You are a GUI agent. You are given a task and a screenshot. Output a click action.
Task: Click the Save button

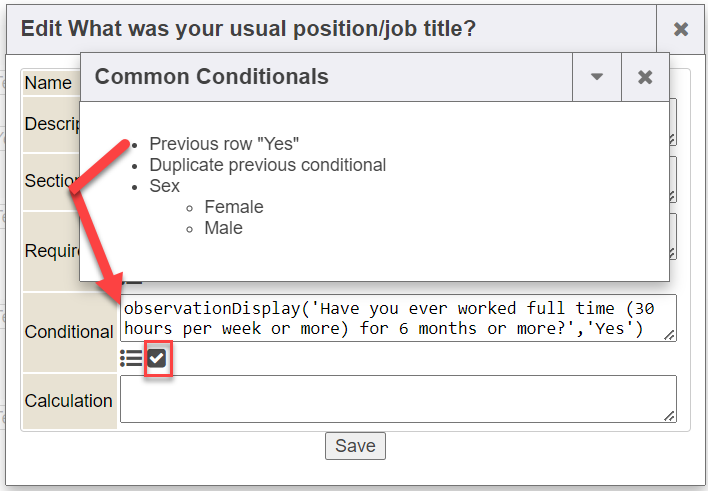coord(355,446)
